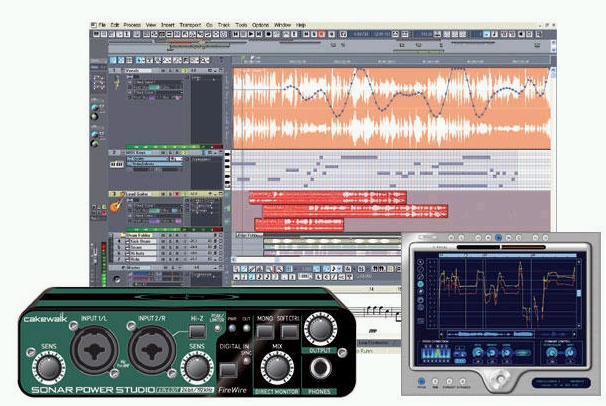Open the Process menu
The width and height of the screenshot is (606, 406).
click(x=132, y=25)
